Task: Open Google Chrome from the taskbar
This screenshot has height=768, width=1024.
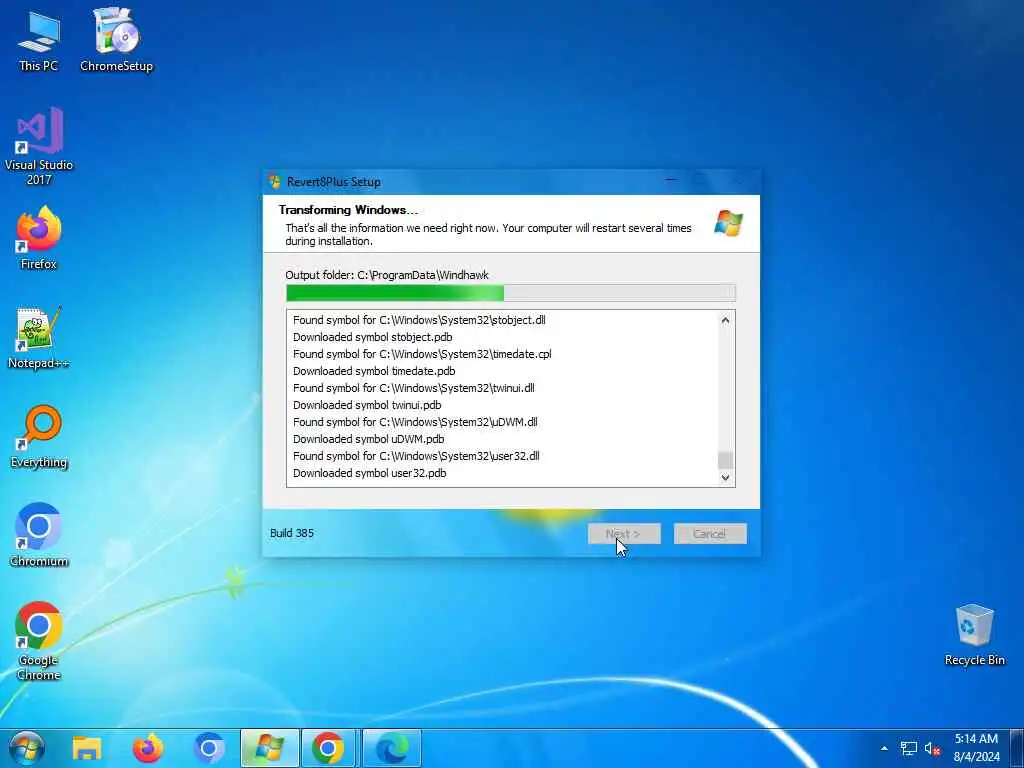Action: coord(328,748)
